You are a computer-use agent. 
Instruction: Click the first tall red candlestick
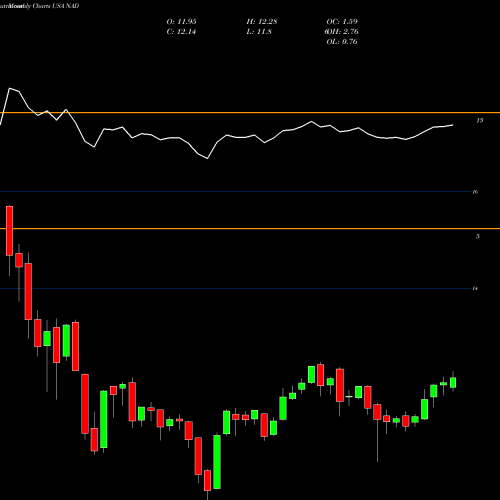(x=9, y=231)
